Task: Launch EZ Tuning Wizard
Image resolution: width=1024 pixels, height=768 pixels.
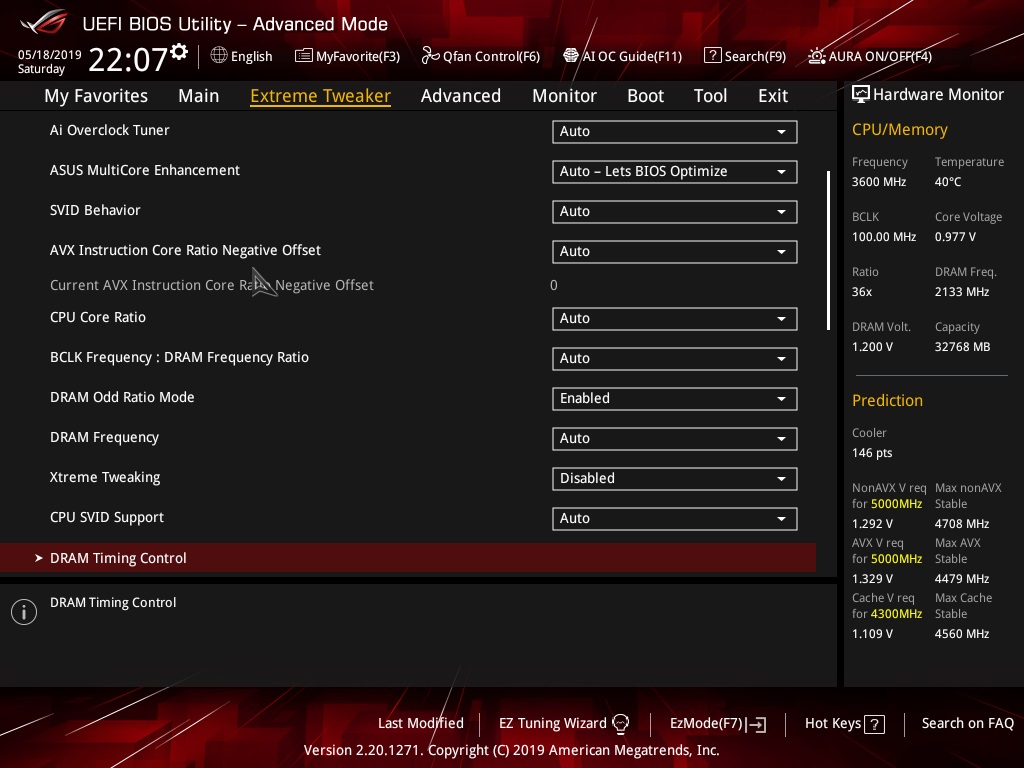Action: coord(564,724)
